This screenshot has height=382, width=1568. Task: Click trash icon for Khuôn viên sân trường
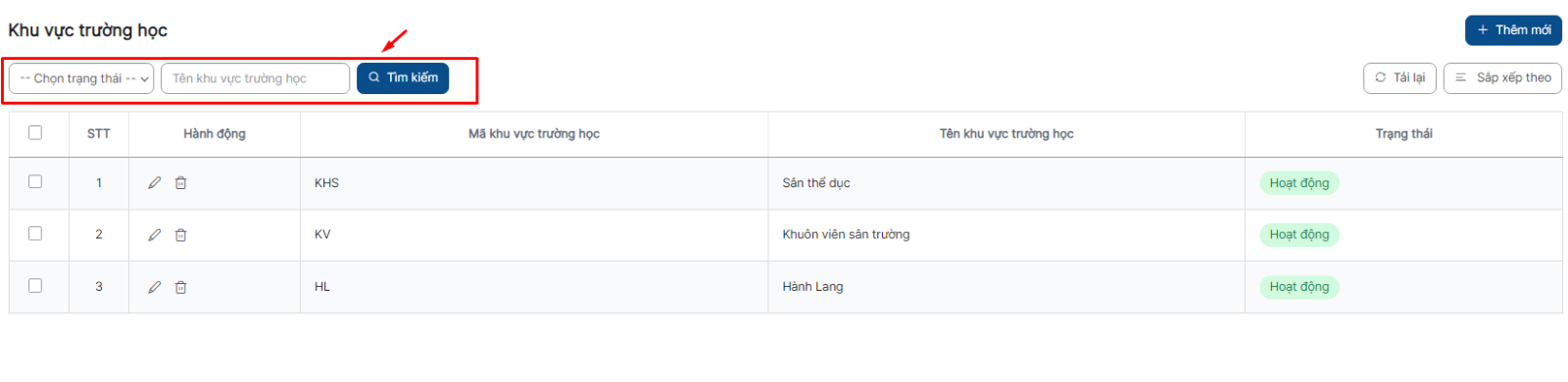[x=181, y=235]
